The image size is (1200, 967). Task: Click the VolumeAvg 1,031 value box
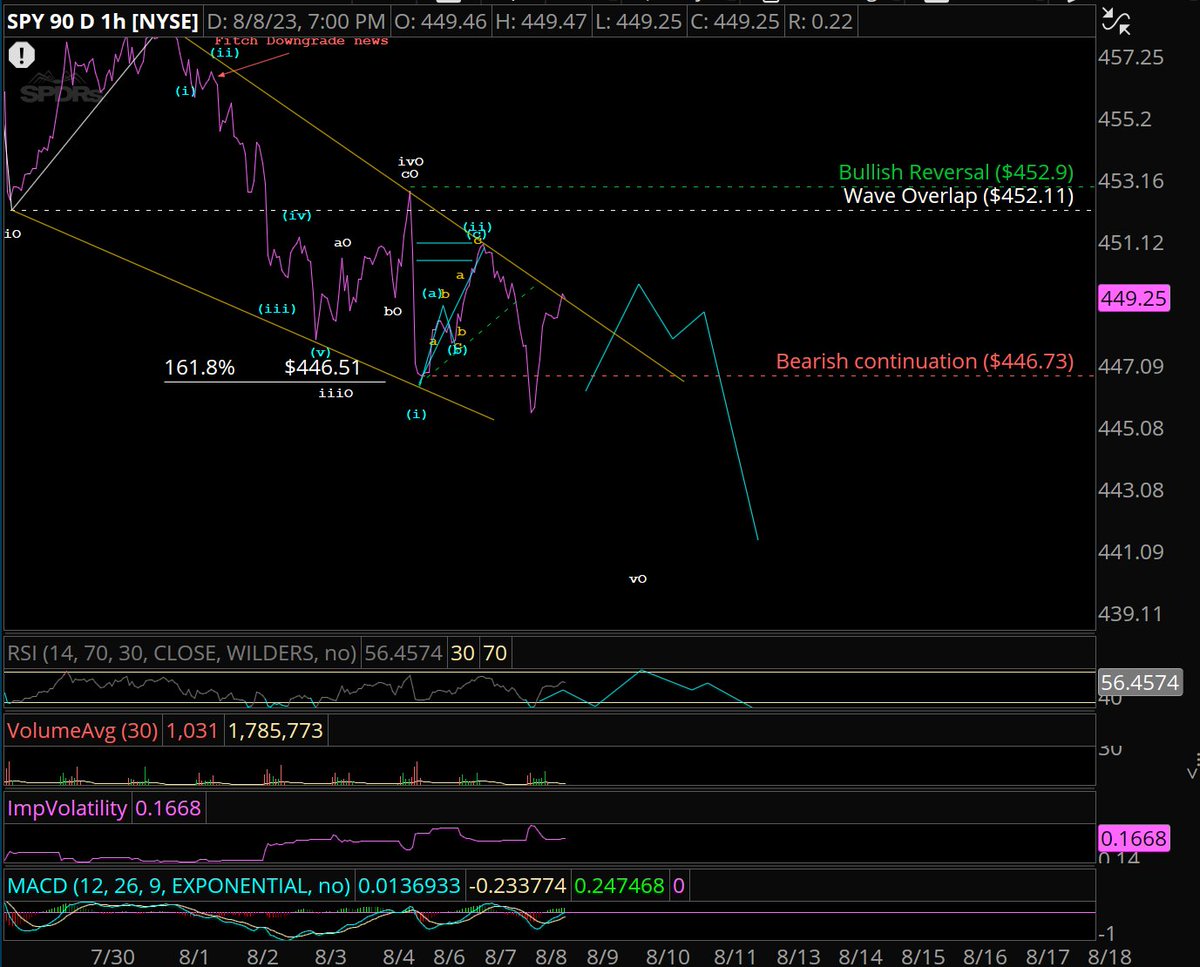pos(193,731)
